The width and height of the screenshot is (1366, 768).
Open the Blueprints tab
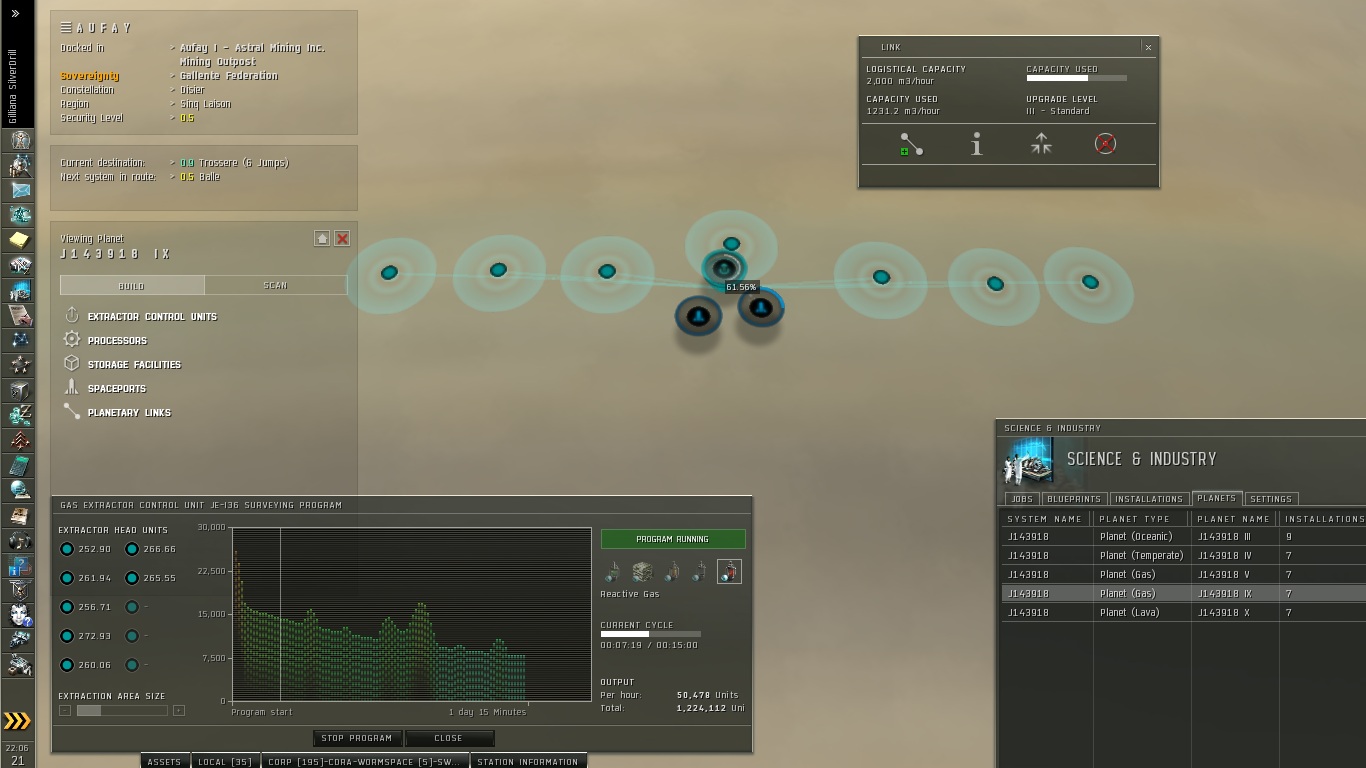click(1074, 498)
